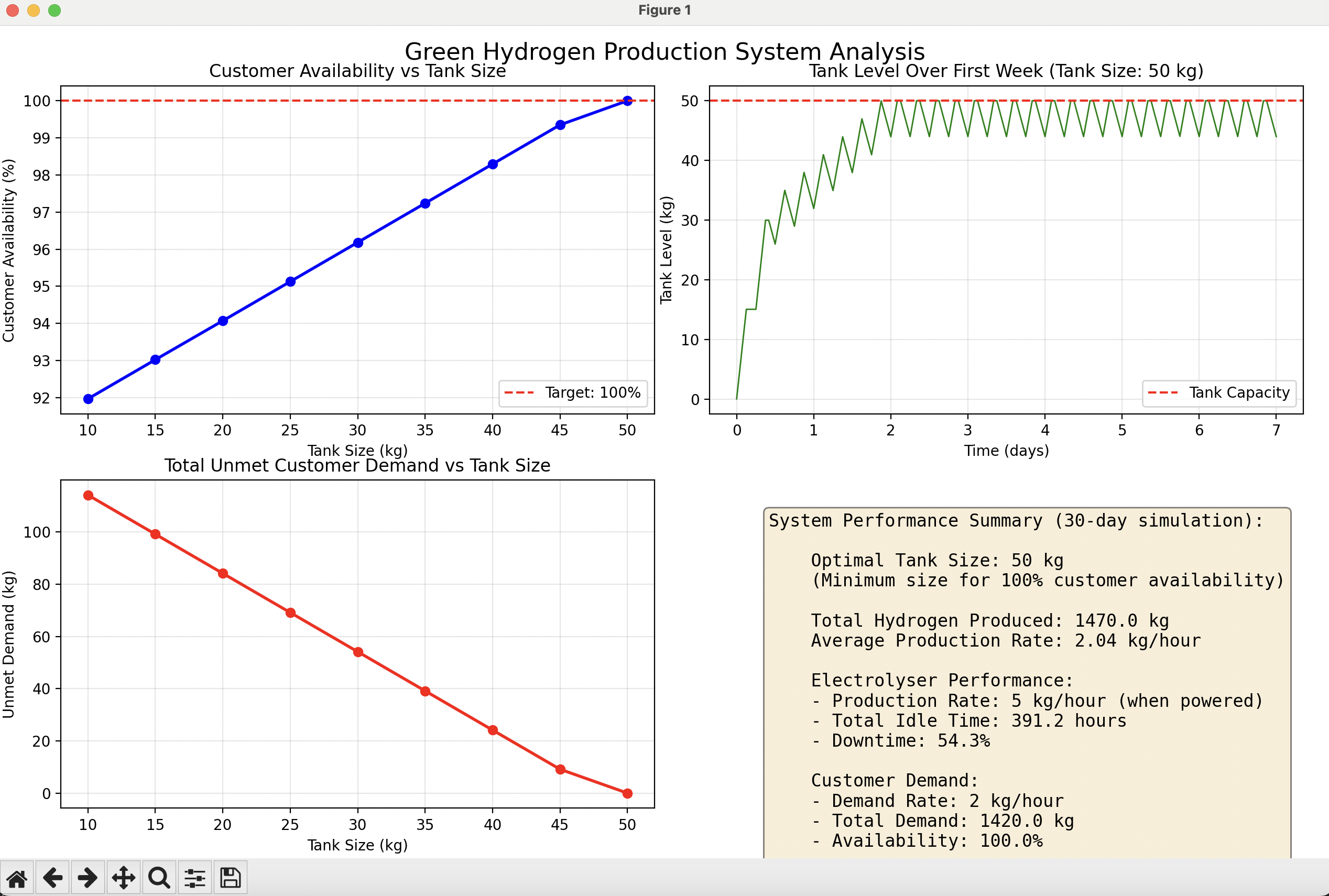Click the red data point at tank size 10
Viewport: 1329px width, 896px height.
coord(88,496)
